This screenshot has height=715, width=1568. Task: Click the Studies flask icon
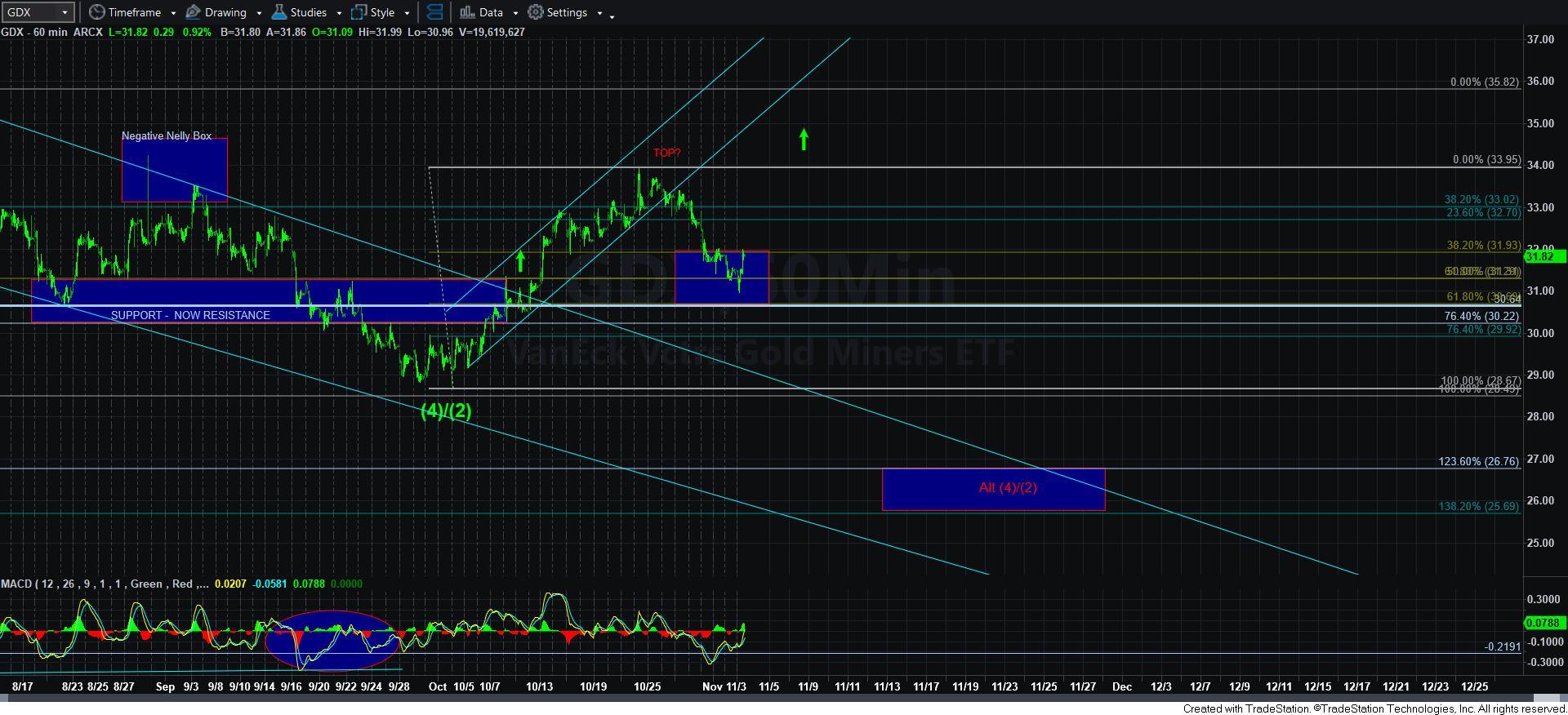point(278,12)
